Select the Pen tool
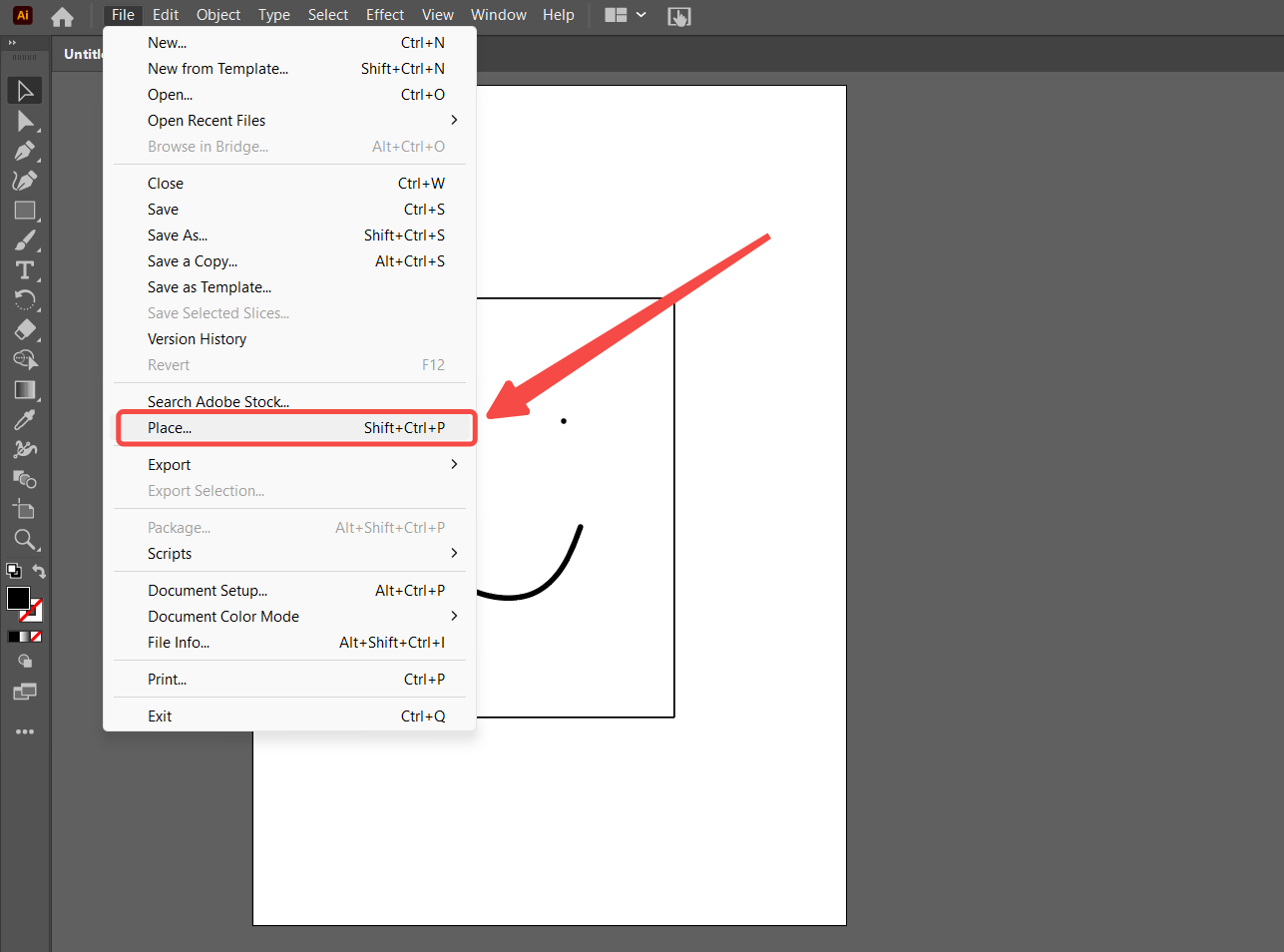This screenshot has width=1284, height=952. tap(25, 151)
